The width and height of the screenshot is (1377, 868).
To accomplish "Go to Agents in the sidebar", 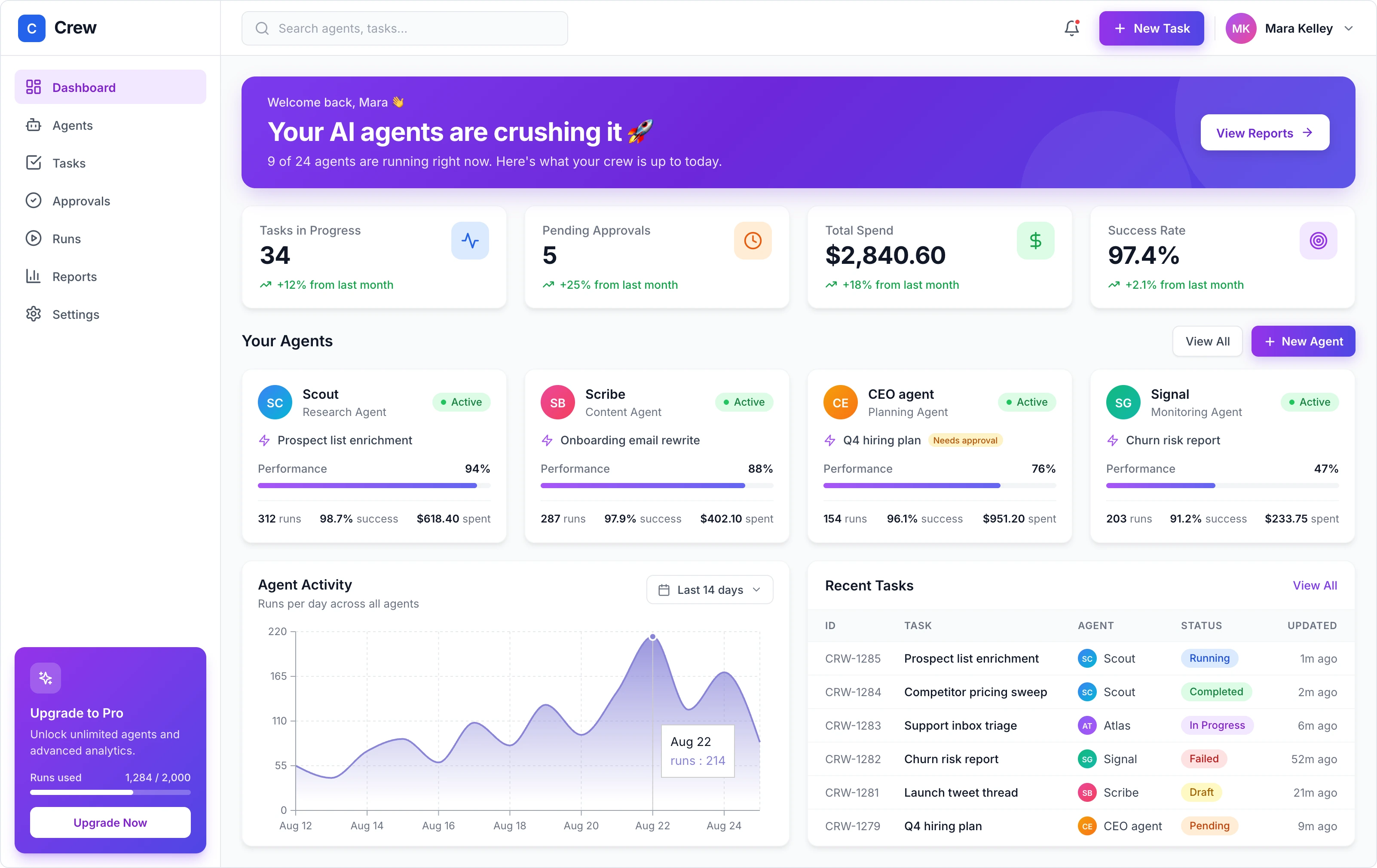I will 110,125.
